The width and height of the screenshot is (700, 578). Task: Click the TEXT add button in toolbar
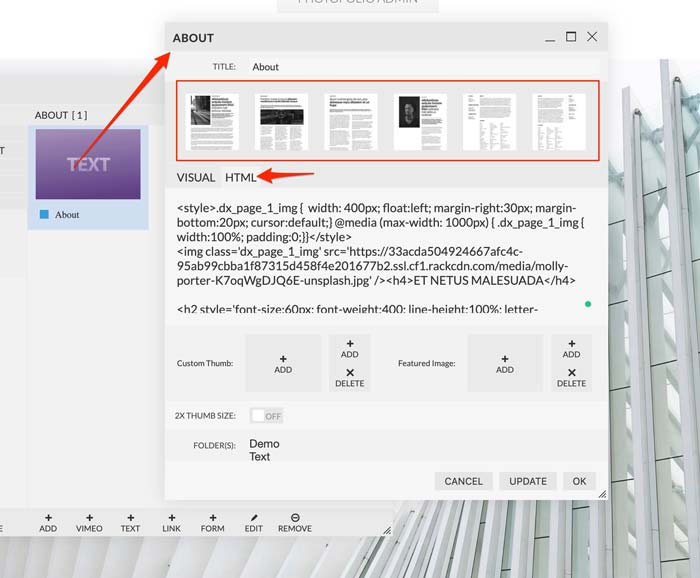(x=130, y=523)
